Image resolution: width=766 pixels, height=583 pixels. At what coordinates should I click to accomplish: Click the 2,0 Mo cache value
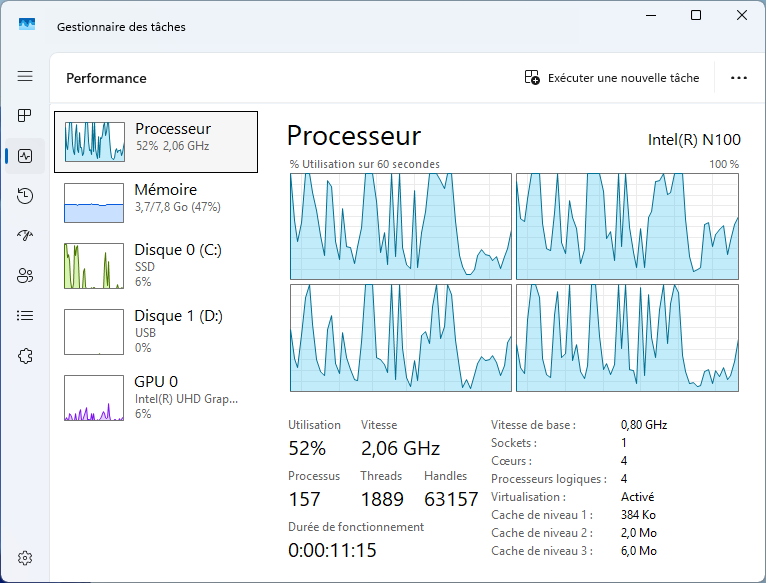click(x=638, y=533)
